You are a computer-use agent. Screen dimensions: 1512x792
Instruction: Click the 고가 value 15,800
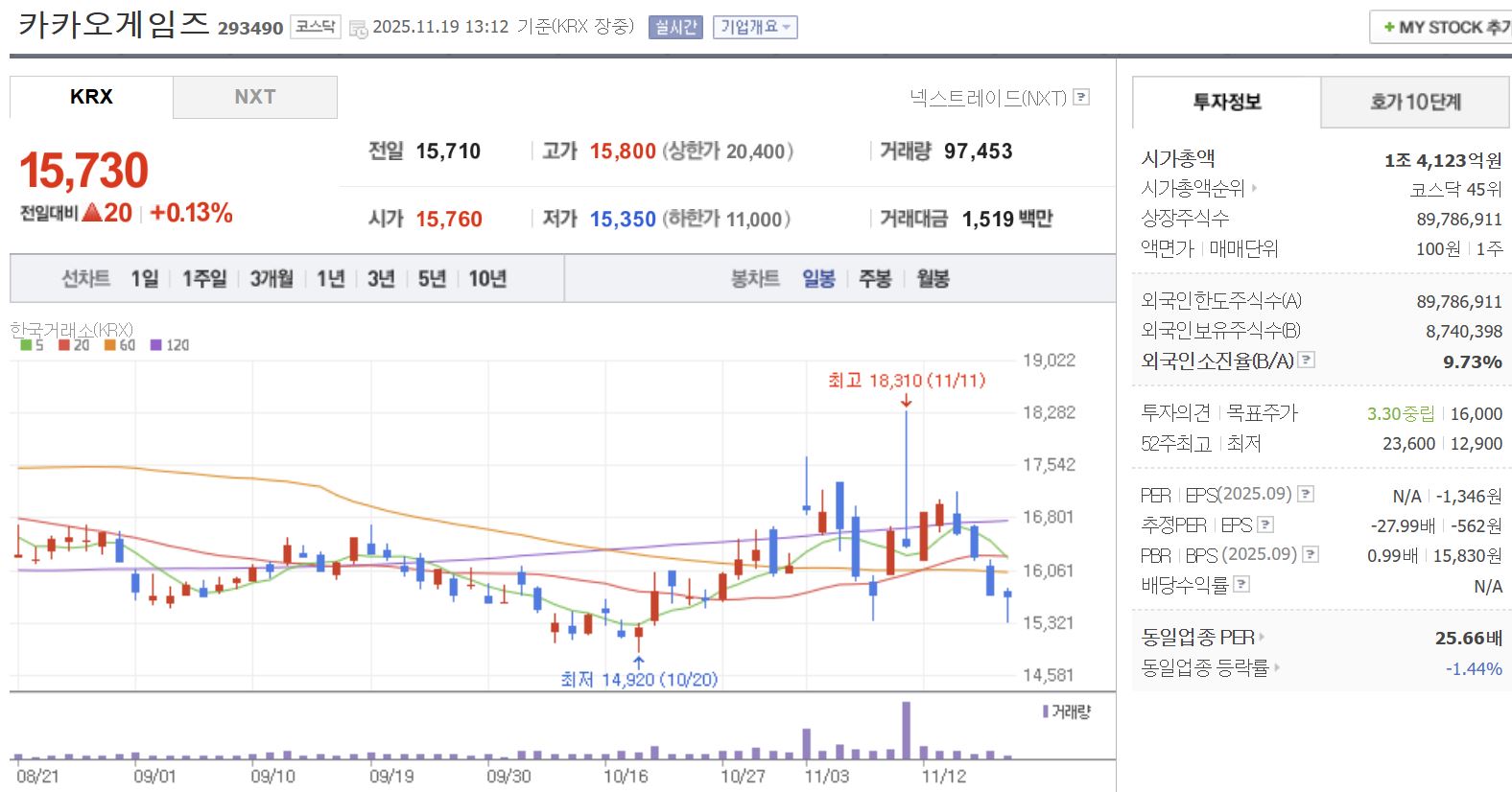623,151
